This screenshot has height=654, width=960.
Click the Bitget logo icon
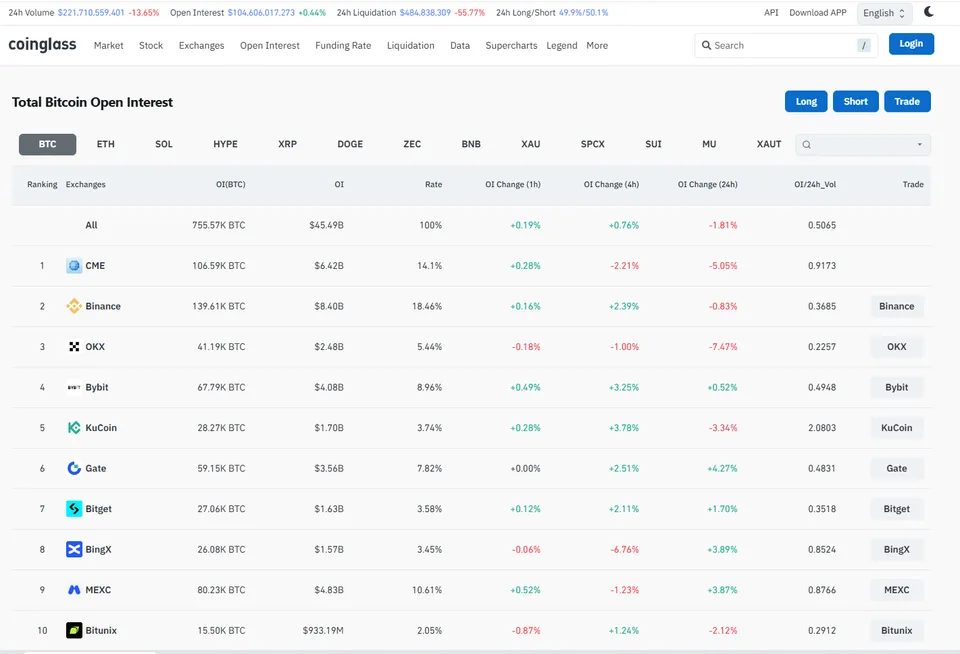(74, 509)
